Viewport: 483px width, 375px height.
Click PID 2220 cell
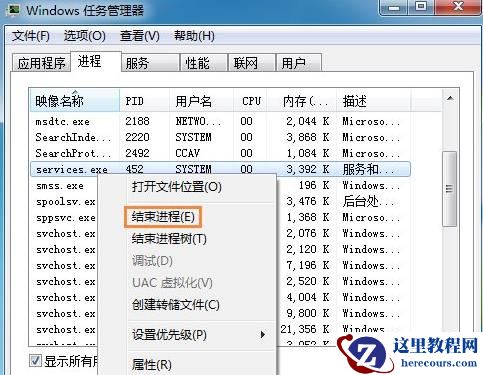137,137
